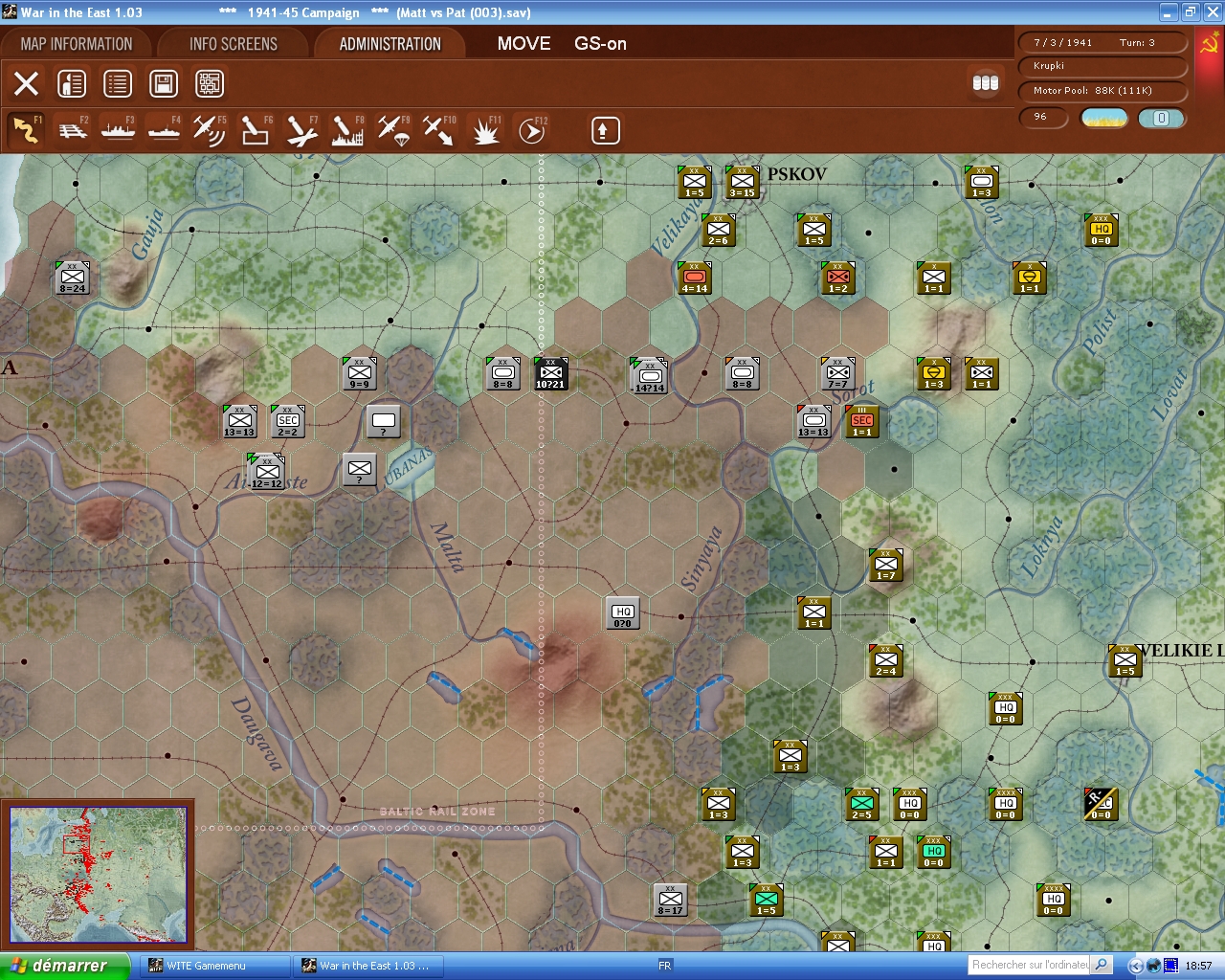Open the démarrer Start menu
Viewport: 1225px width, 980px height.
pos(65,966)
